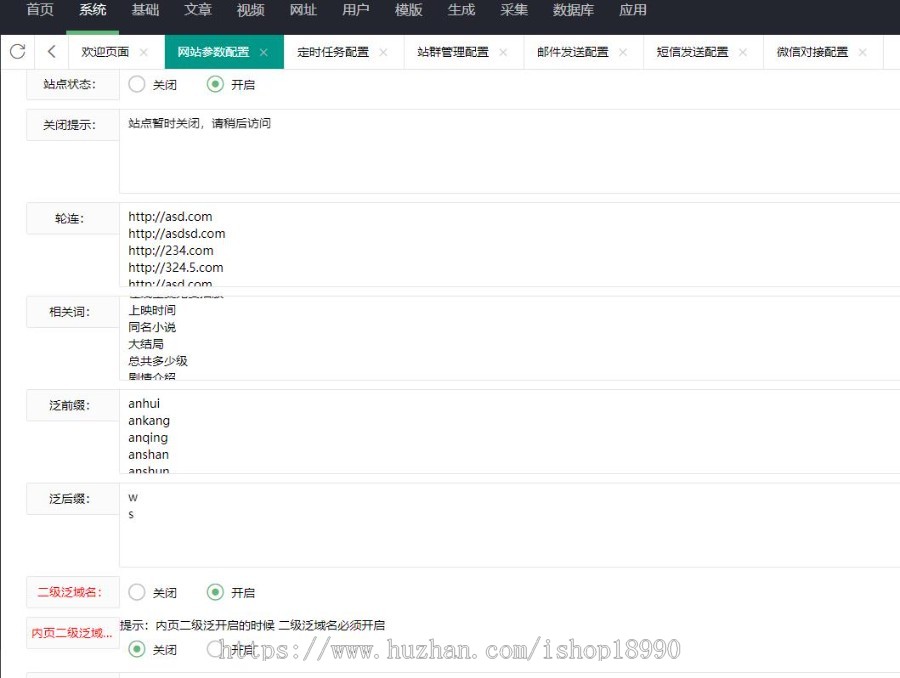Open the 模版 top menu

[409, 10]
